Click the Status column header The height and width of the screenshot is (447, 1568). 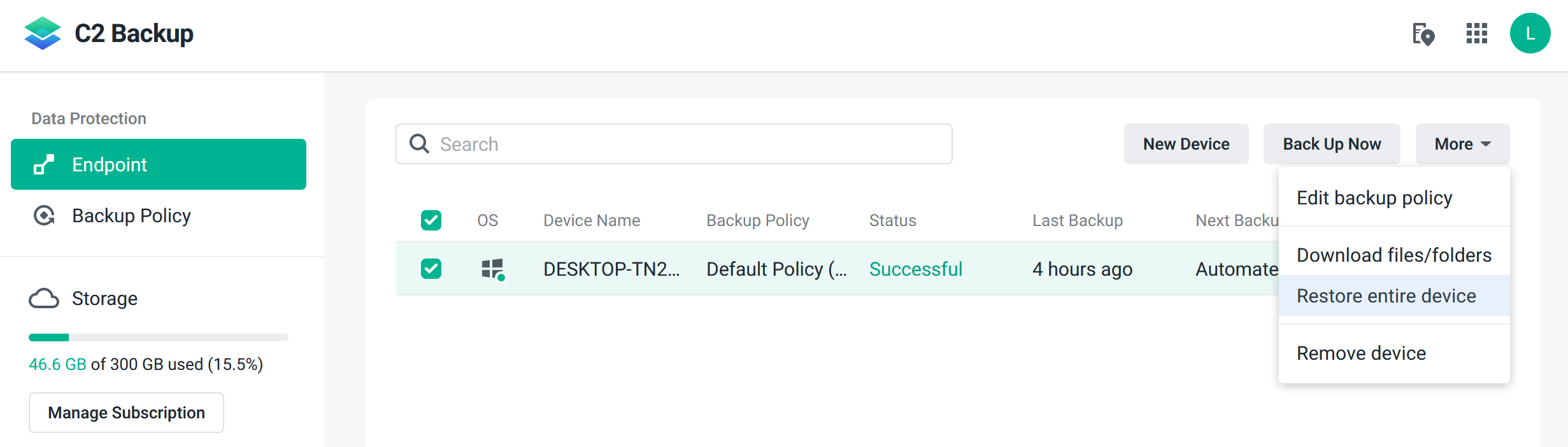pos(893,220)
